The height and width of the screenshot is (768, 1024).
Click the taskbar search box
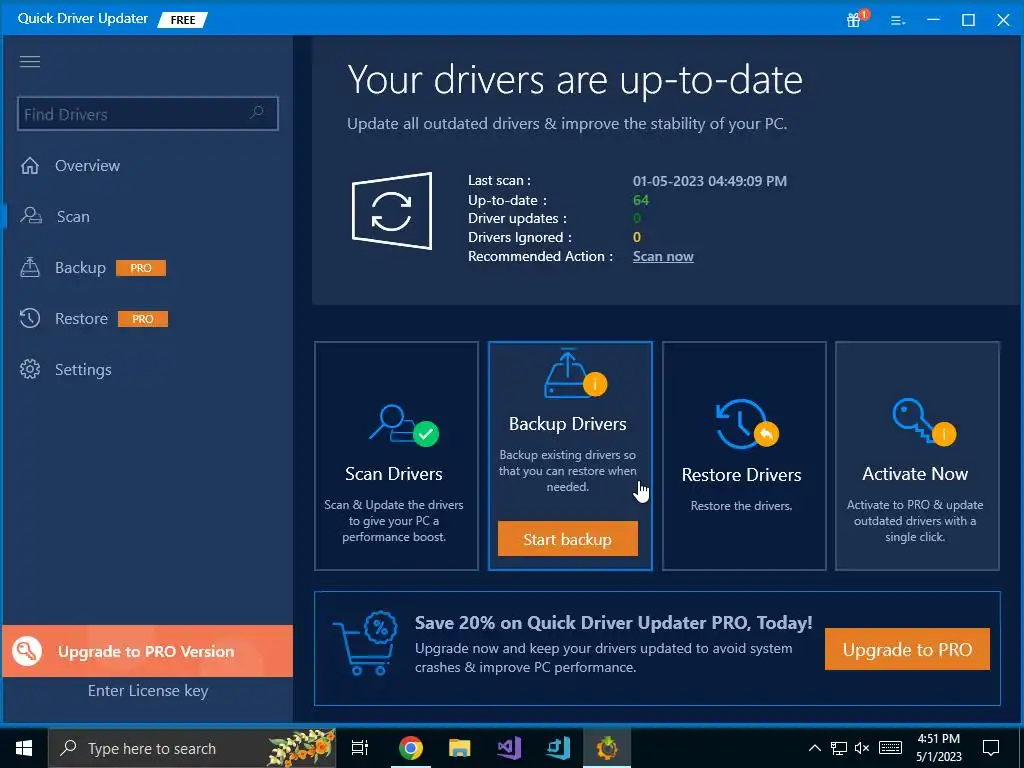tap(192, 748)
